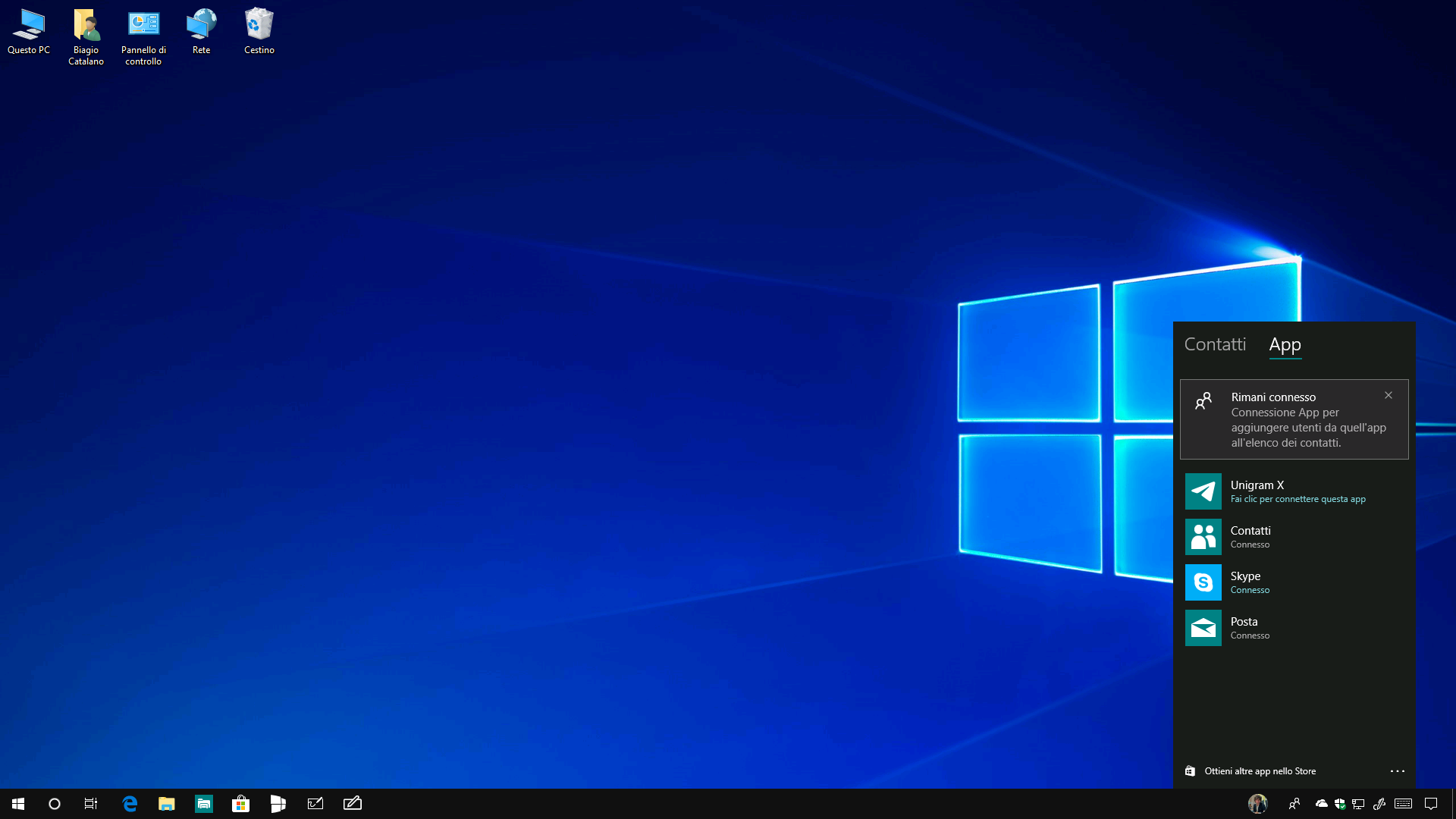The height and width of the screenshot is (819, 1456).
Task: Open the sketch pad icon on taskbar
Action: pyautogui.click(x=315, y=804)
